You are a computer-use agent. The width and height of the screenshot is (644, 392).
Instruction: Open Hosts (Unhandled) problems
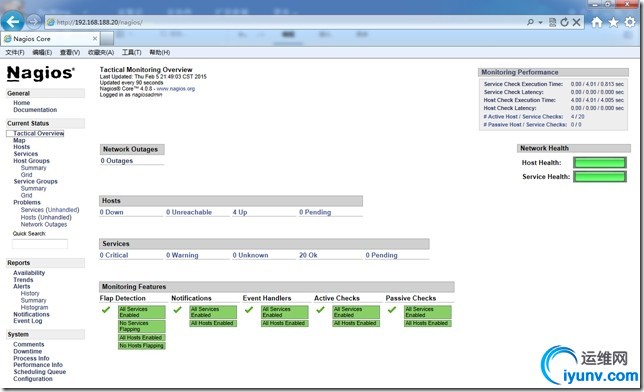pos(46,217)
